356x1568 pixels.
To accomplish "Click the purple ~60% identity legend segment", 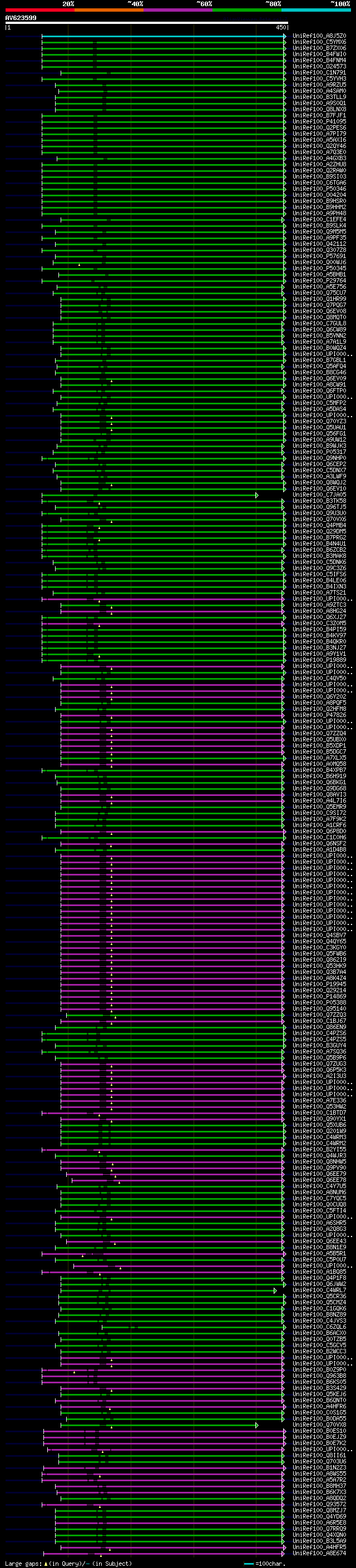I will pyautogui.click(x=179, y=10).
